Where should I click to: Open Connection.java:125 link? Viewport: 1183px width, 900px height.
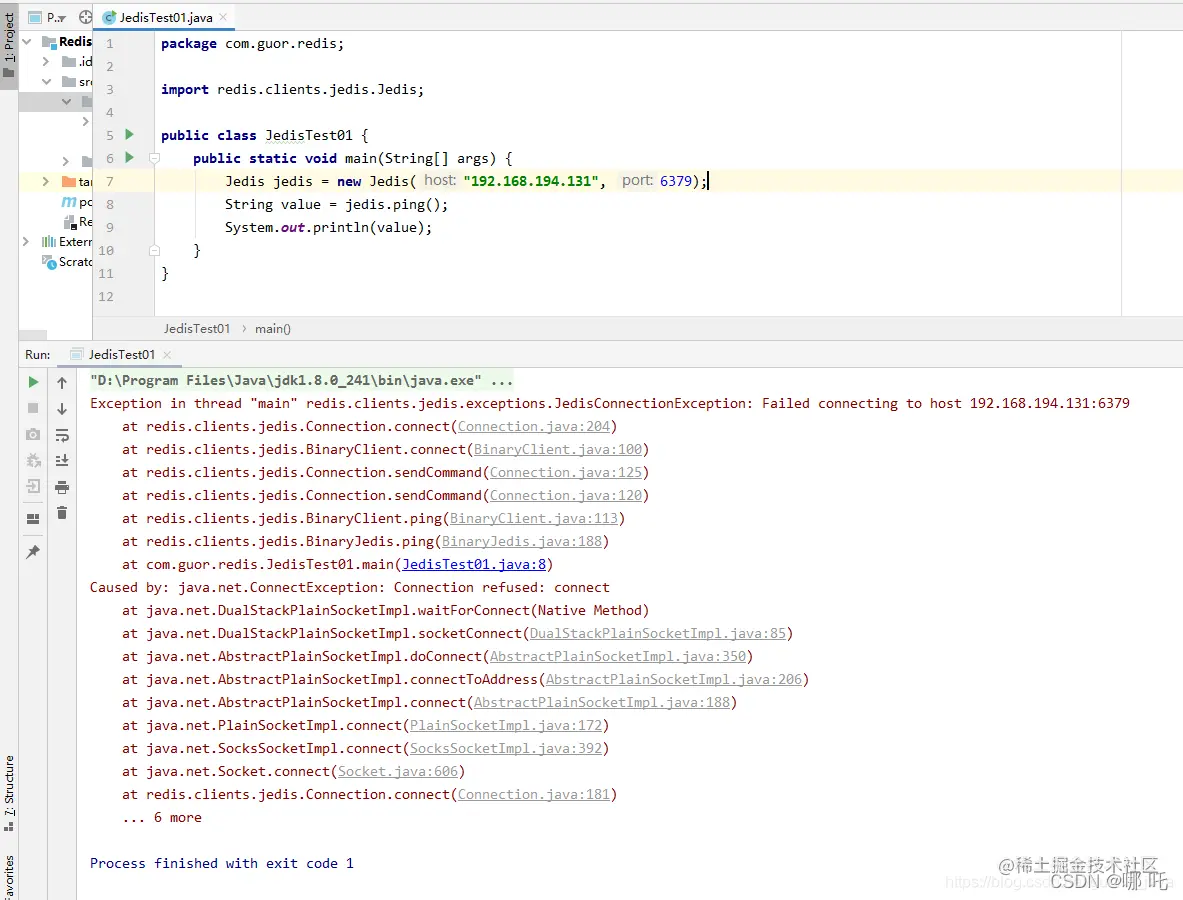(x=566, y=472)
